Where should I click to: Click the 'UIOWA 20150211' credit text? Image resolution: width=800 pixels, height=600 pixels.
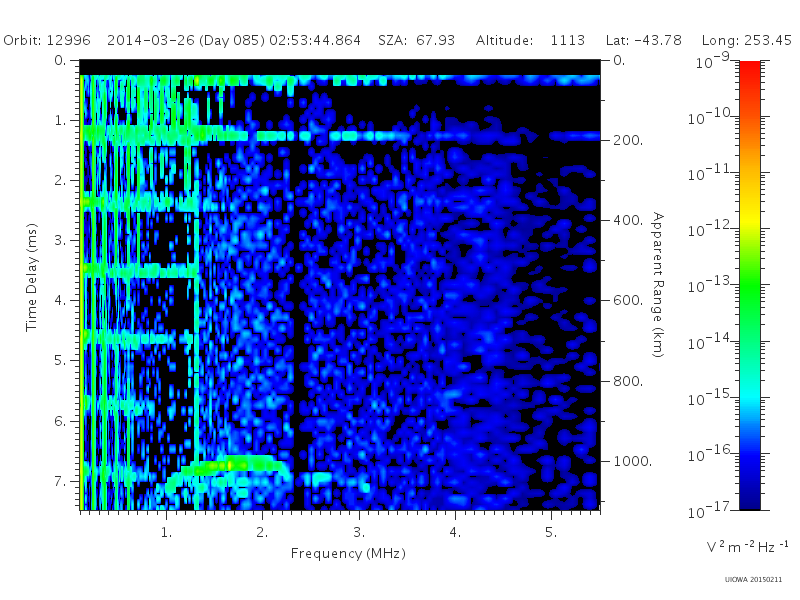tap(753, 580)
